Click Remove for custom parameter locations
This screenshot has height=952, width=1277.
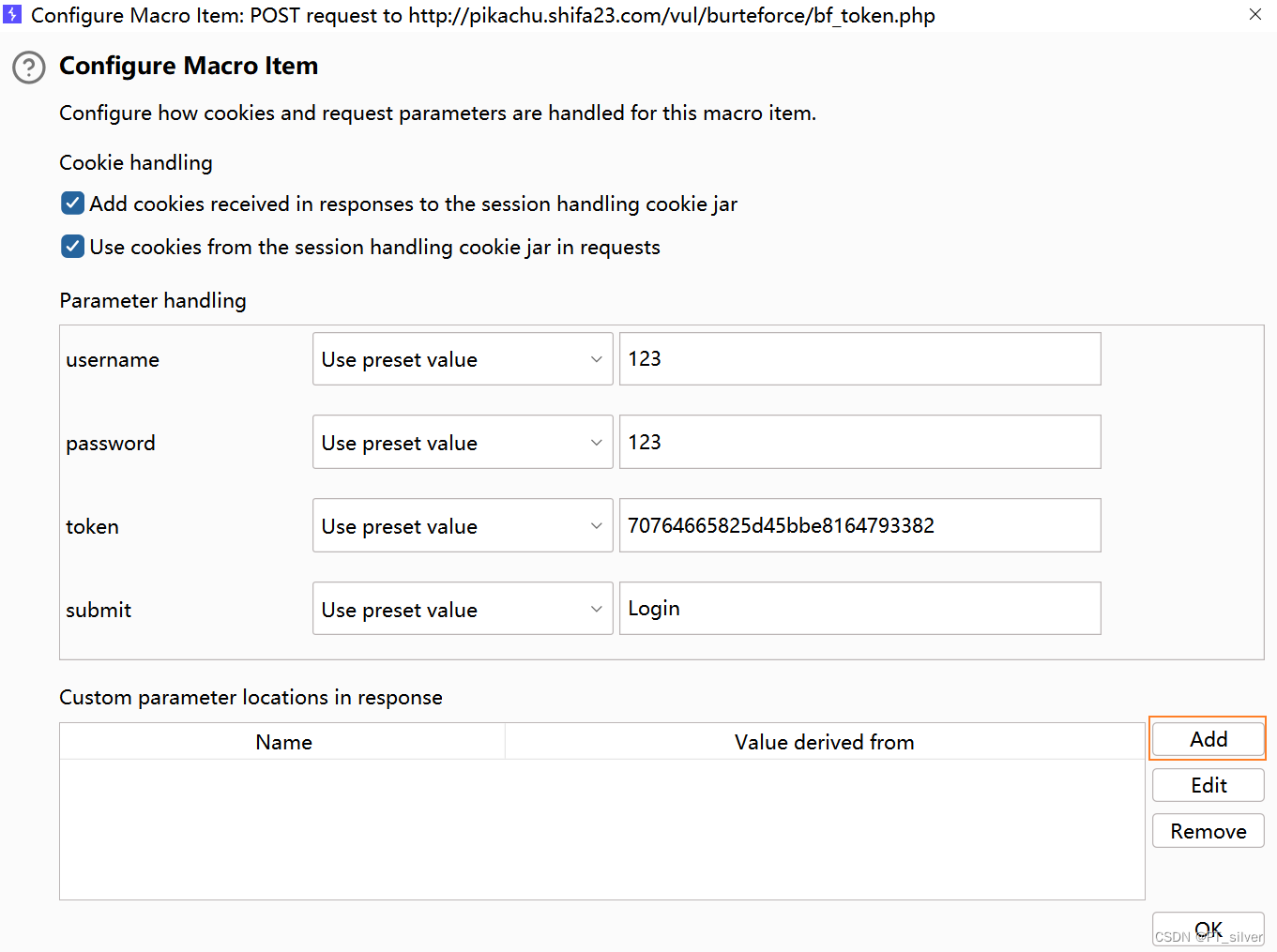pyautogui.click(x=1208, y=831)
